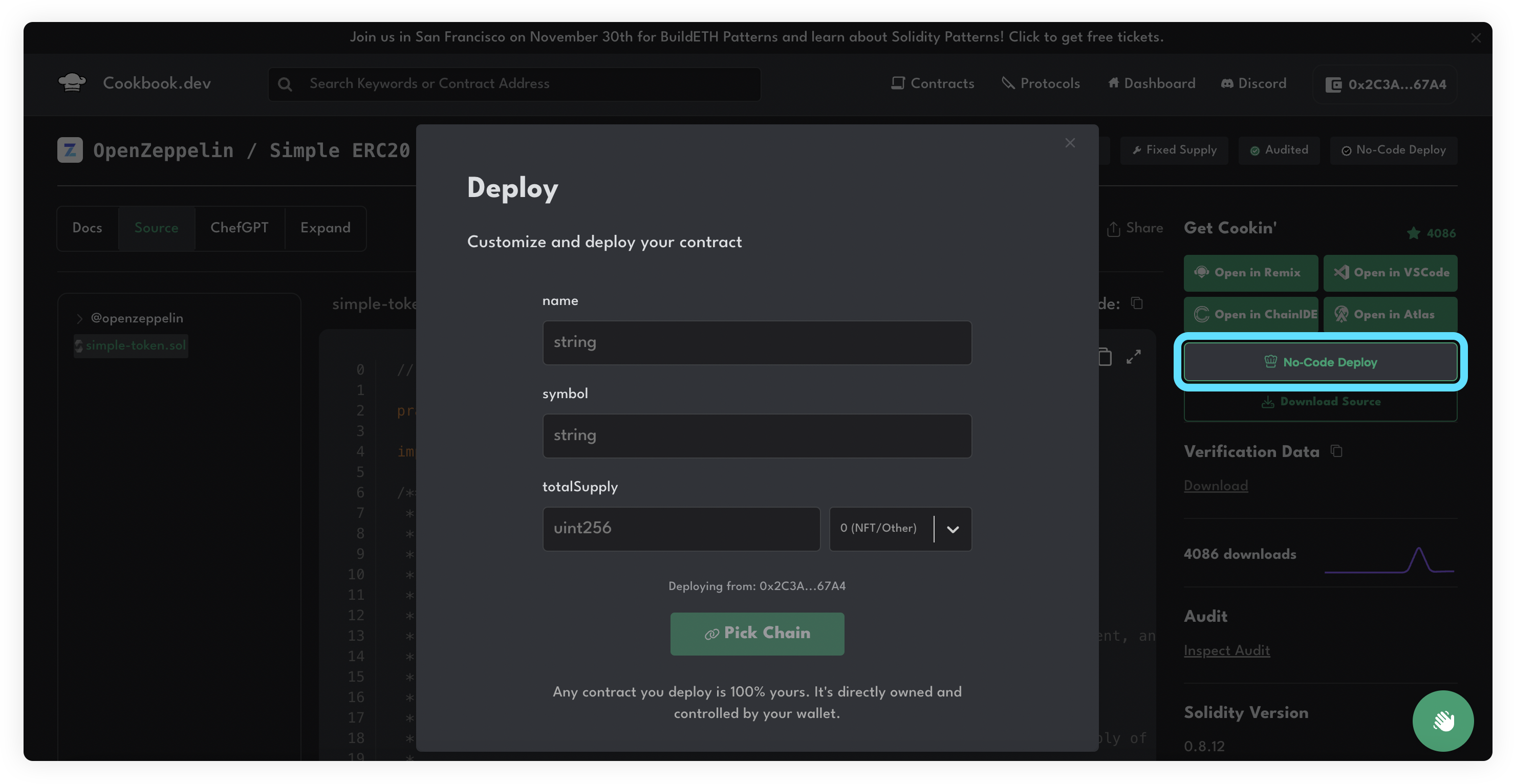Expand the code editor to fullscreen
Screen dimensions: 1514x784
point(1134,356)
